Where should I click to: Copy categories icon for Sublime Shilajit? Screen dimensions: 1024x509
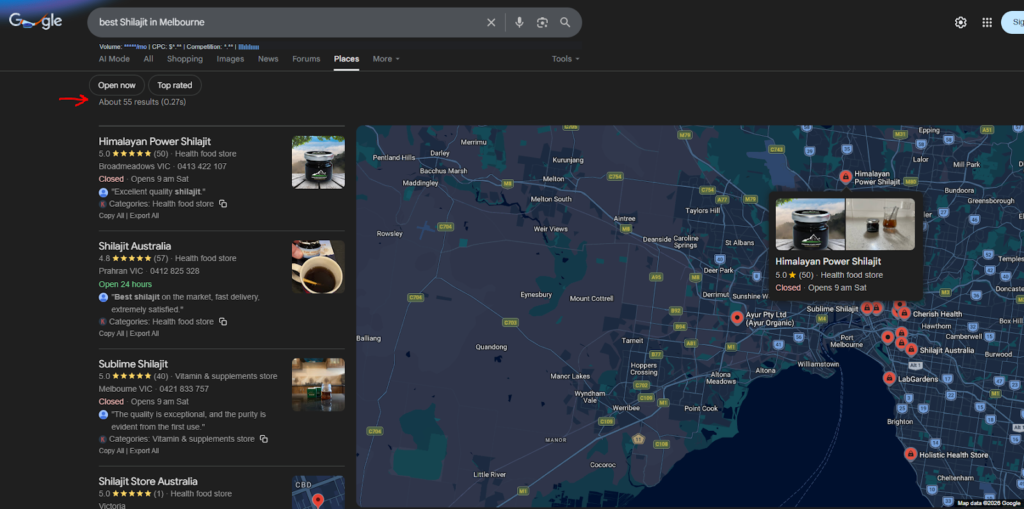(x=264, y=439)
